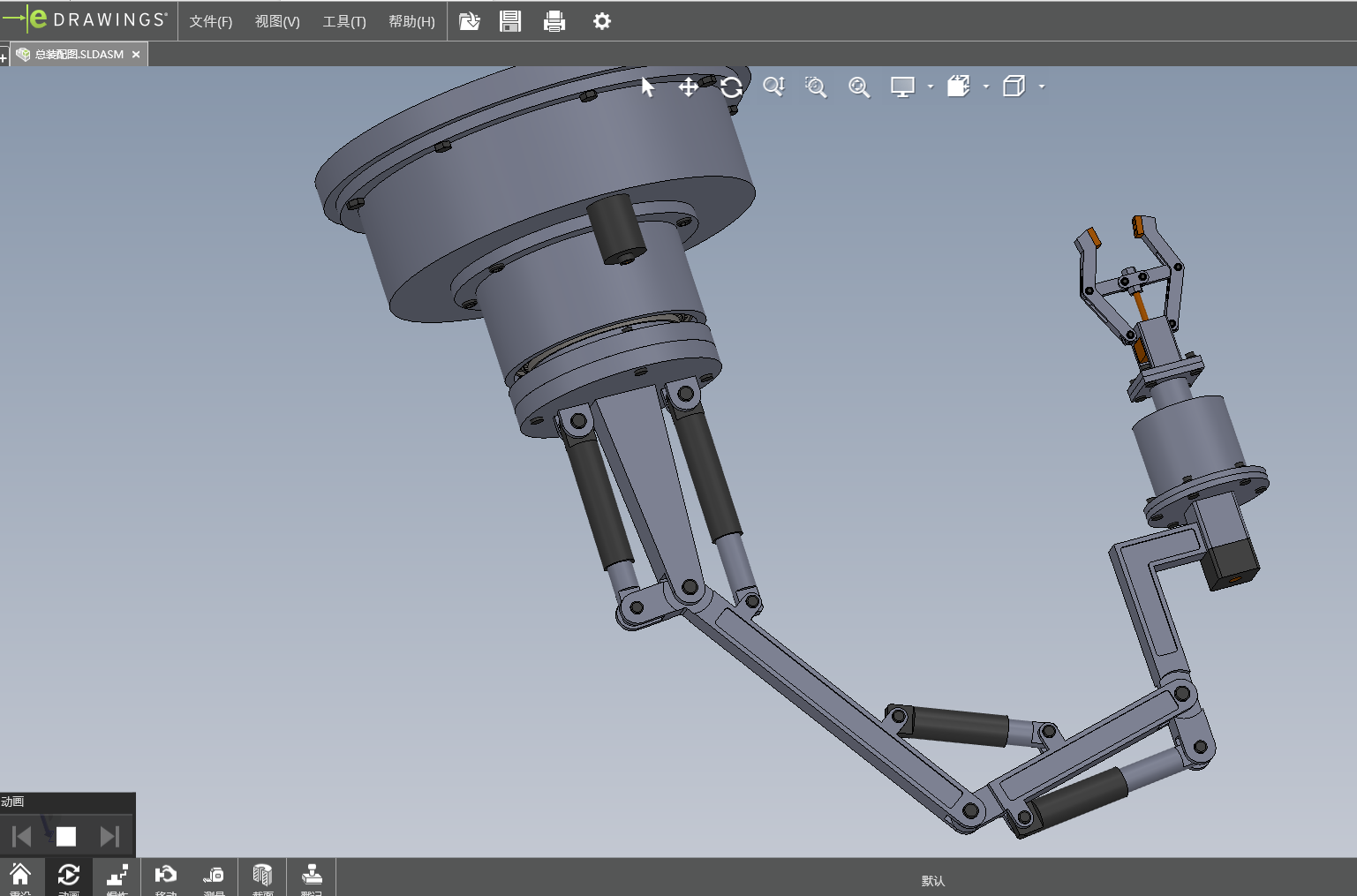Screen dimensions: 1357x896
Task: Expand the cube display style dropdown arrow
Action: [x=1042, y=87]
